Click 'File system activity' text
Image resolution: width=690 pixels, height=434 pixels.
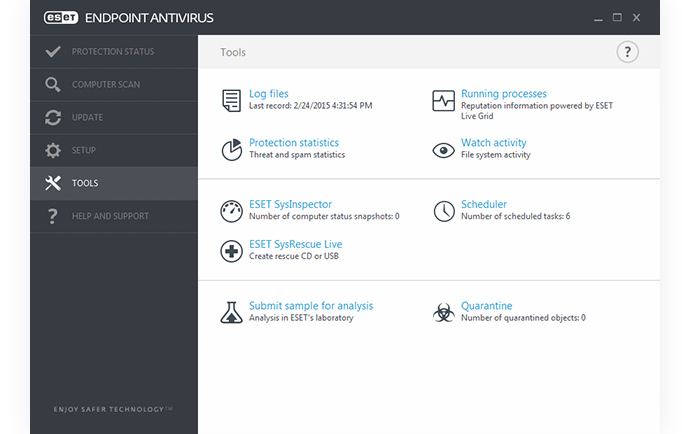[496, 155]
